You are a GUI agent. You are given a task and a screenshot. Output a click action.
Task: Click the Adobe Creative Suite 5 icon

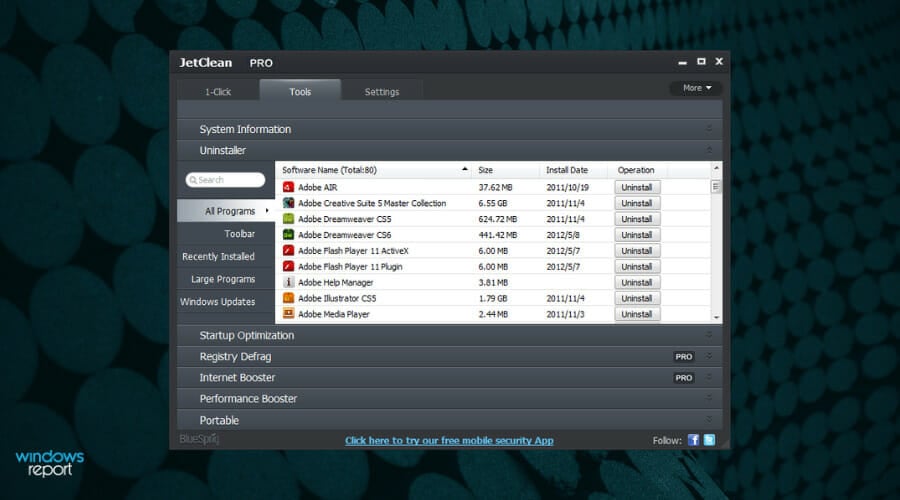pyautogui.click(x=288, y=203)
